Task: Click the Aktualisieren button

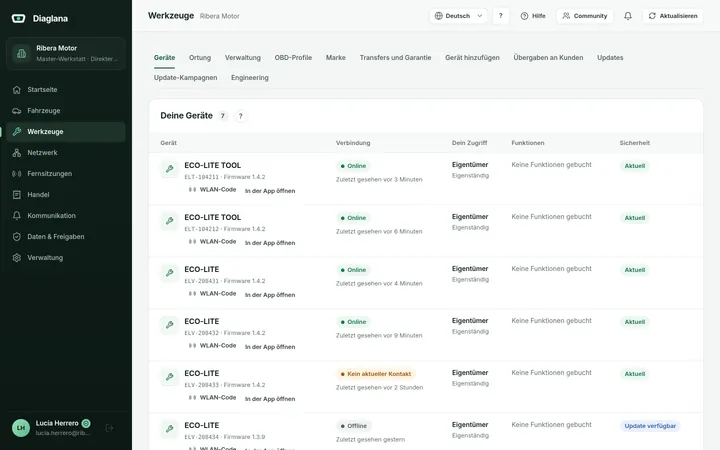Action: tap(673, 16)
